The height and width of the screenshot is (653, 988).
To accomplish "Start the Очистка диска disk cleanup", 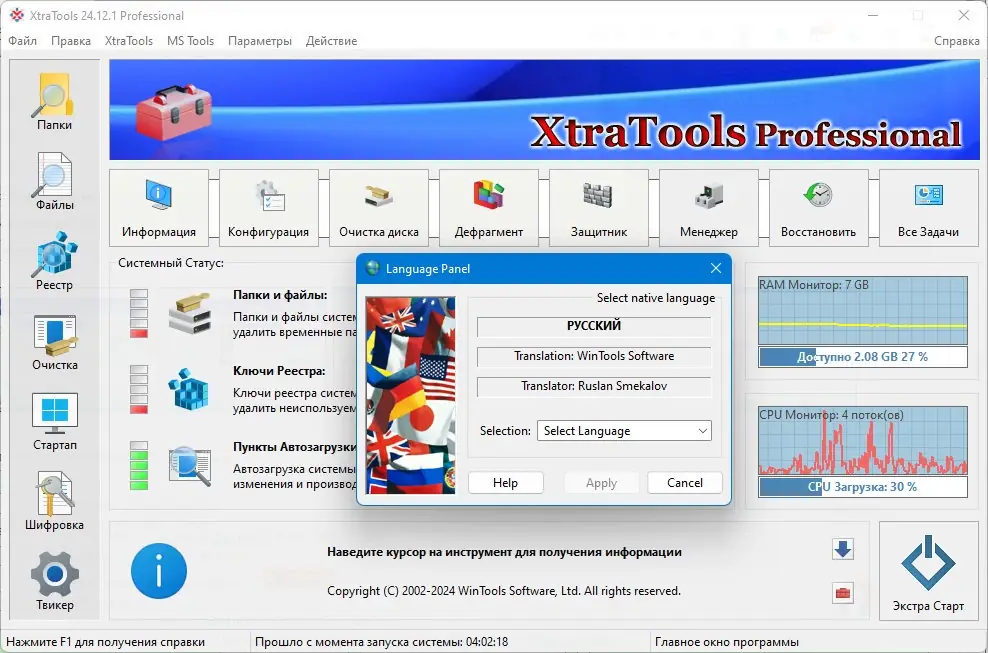I will pos(379,208).
